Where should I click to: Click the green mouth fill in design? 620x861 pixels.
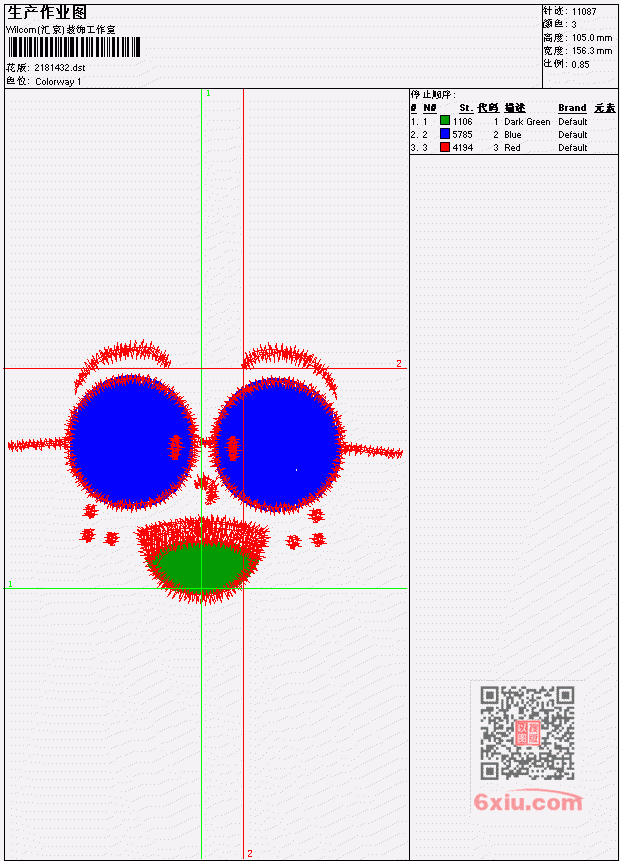coord(202,566)
